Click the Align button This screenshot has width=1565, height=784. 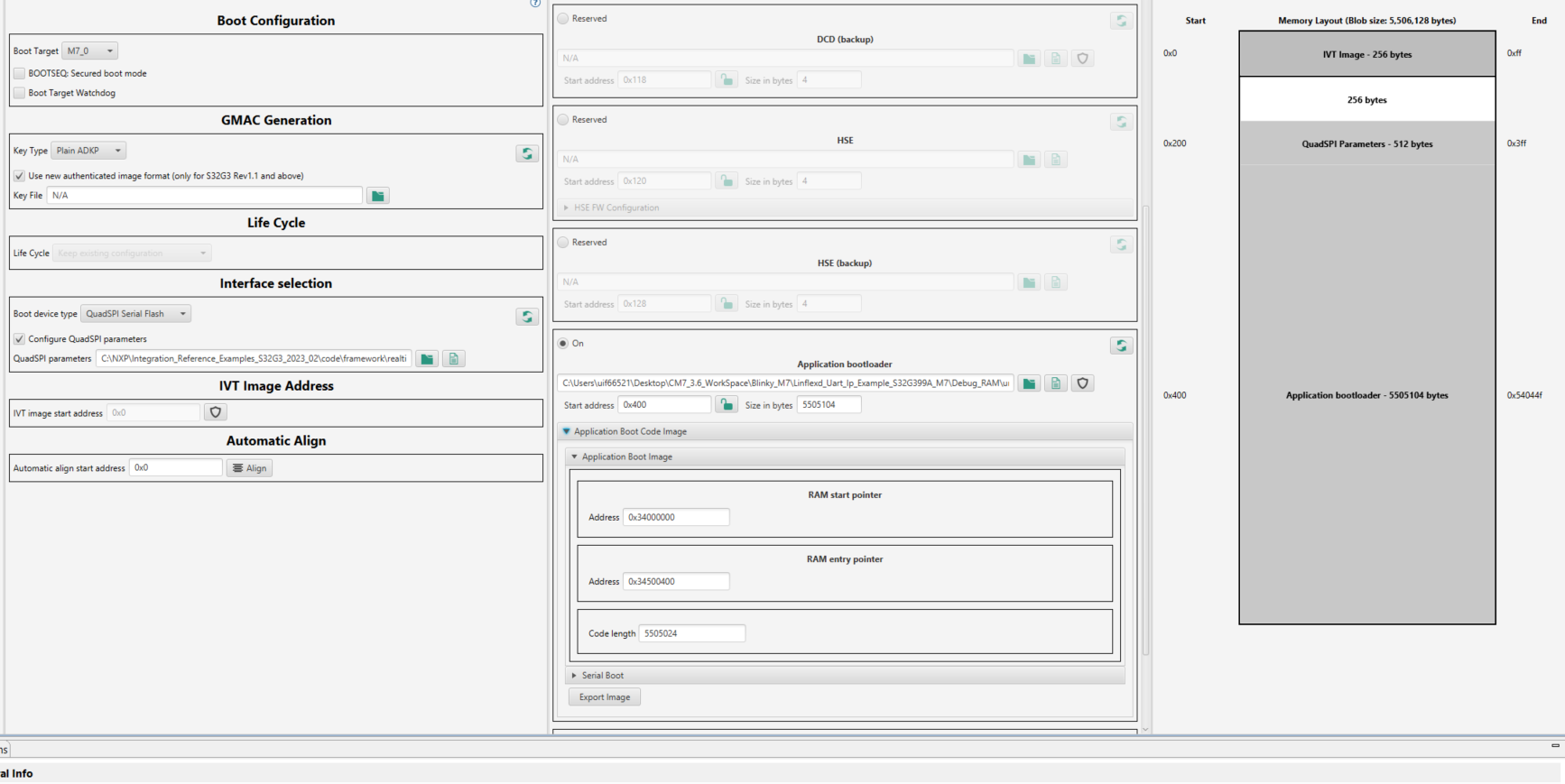coord(250,468)
